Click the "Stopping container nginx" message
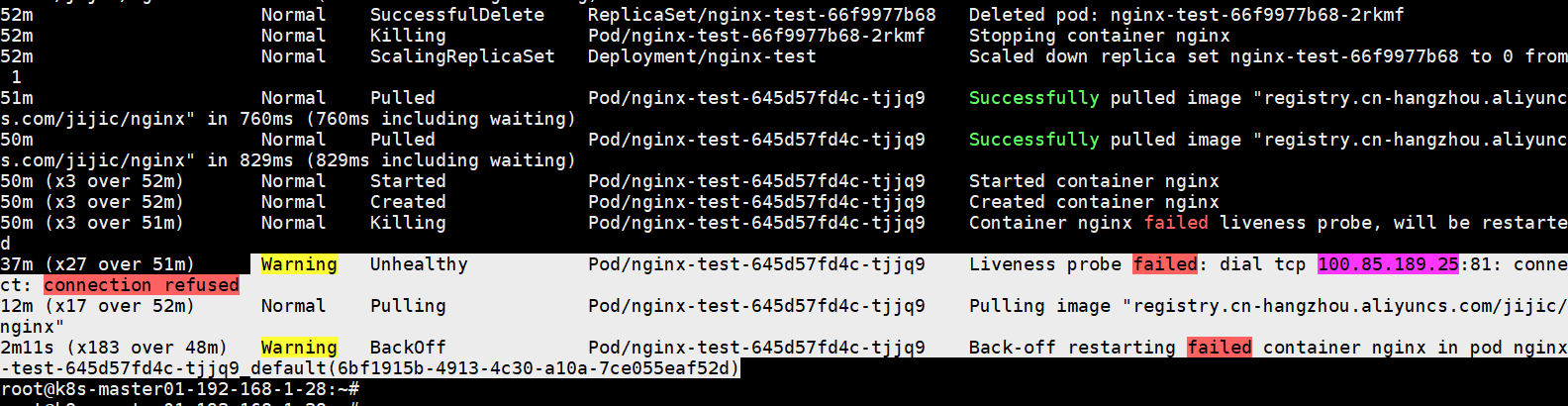1568x406 pixels. pos(1099,36)
